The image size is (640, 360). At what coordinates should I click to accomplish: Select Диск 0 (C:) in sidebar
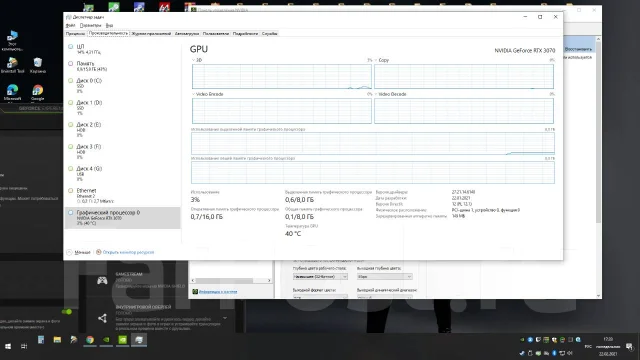coord(122,86)
